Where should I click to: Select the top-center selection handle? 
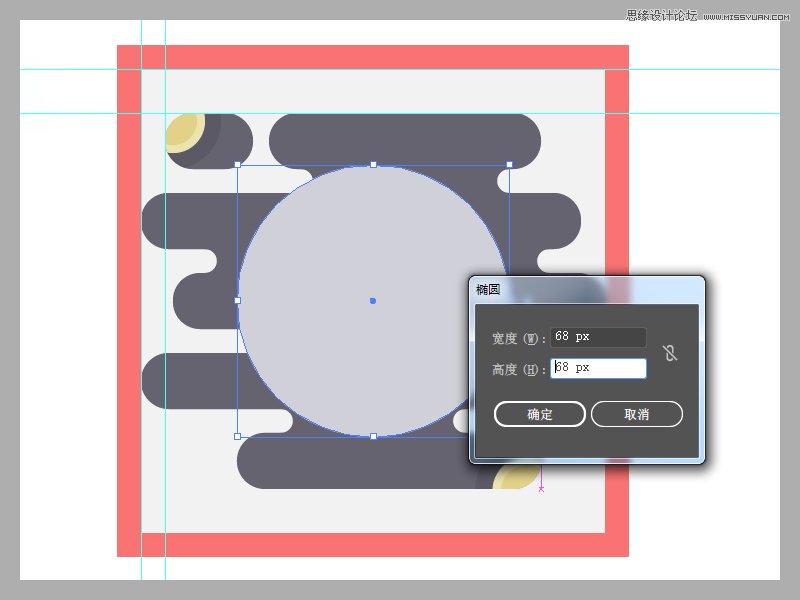tap(373, 164)
